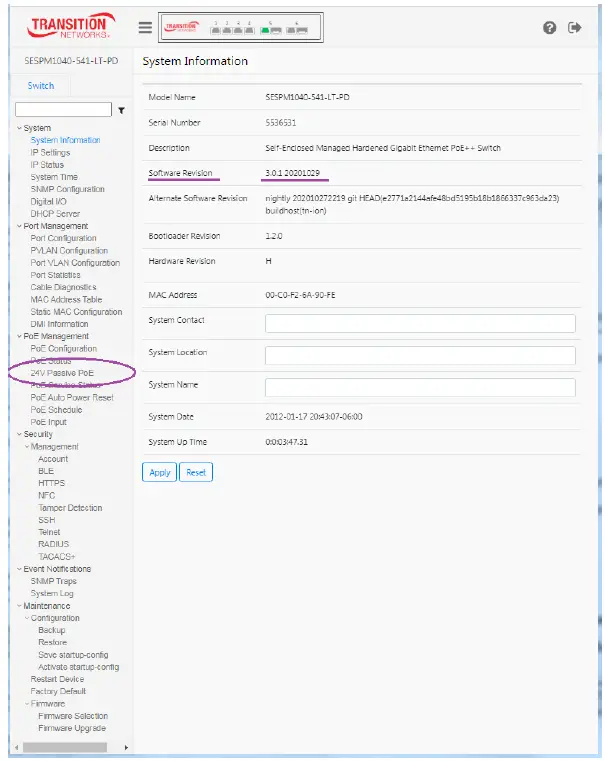
Task: Open Port VLAN Configuration page
Action: coord(75,263)
